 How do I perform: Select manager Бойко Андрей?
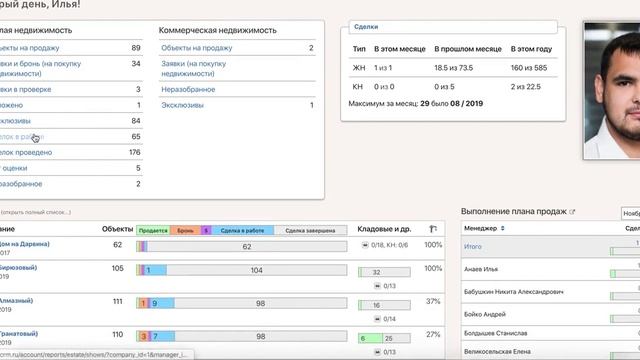pos(484,314)
